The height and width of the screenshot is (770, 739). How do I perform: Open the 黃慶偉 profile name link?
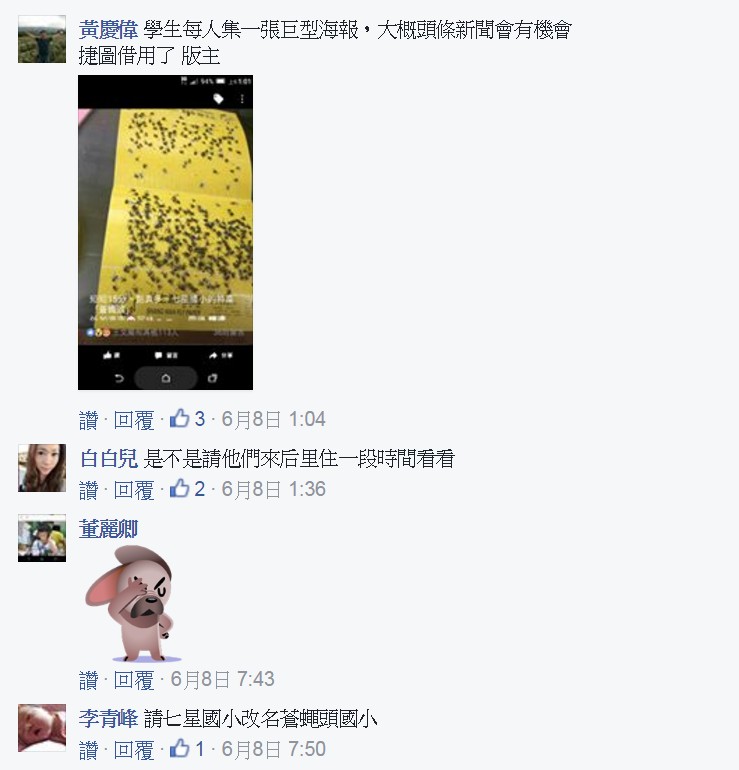(108, 30)
